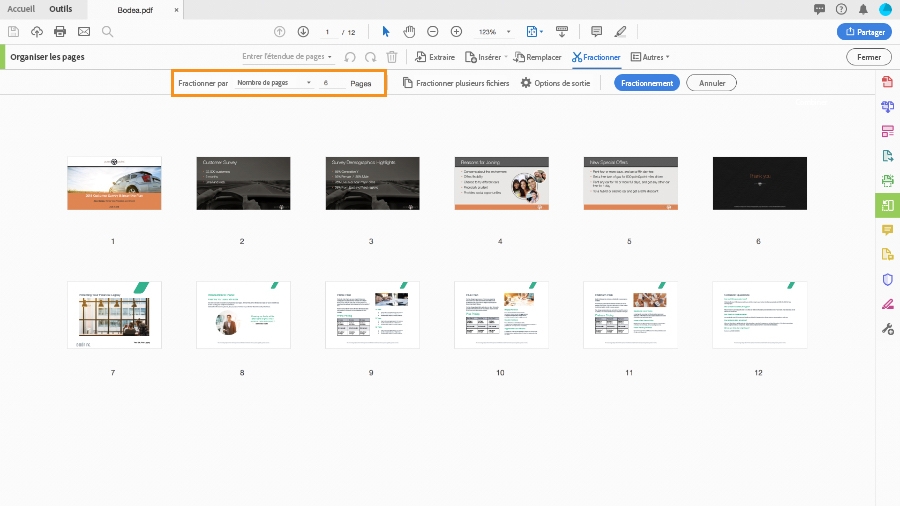Click the Extraire tool
This screenshot has width=900, height=506.
[435, 57]
